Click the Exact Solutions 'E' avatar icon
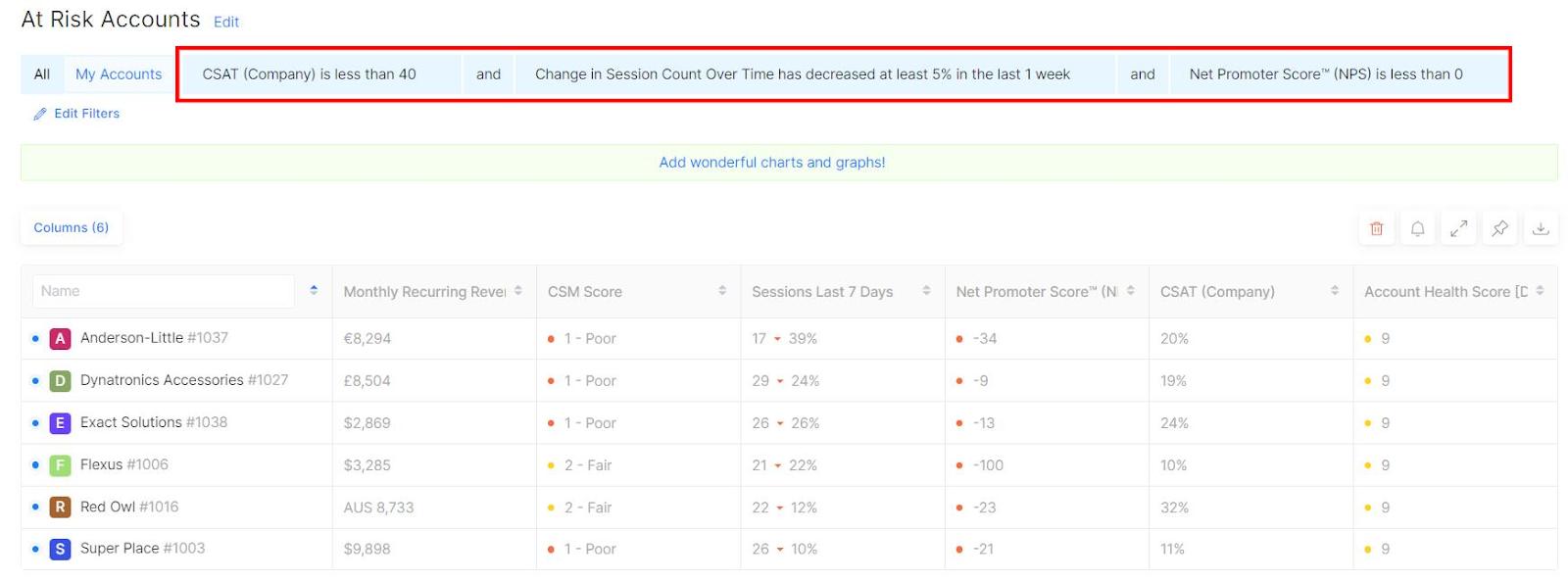Image resolution: width=1568 pixels, height=581 pixels. coord(60,422)
